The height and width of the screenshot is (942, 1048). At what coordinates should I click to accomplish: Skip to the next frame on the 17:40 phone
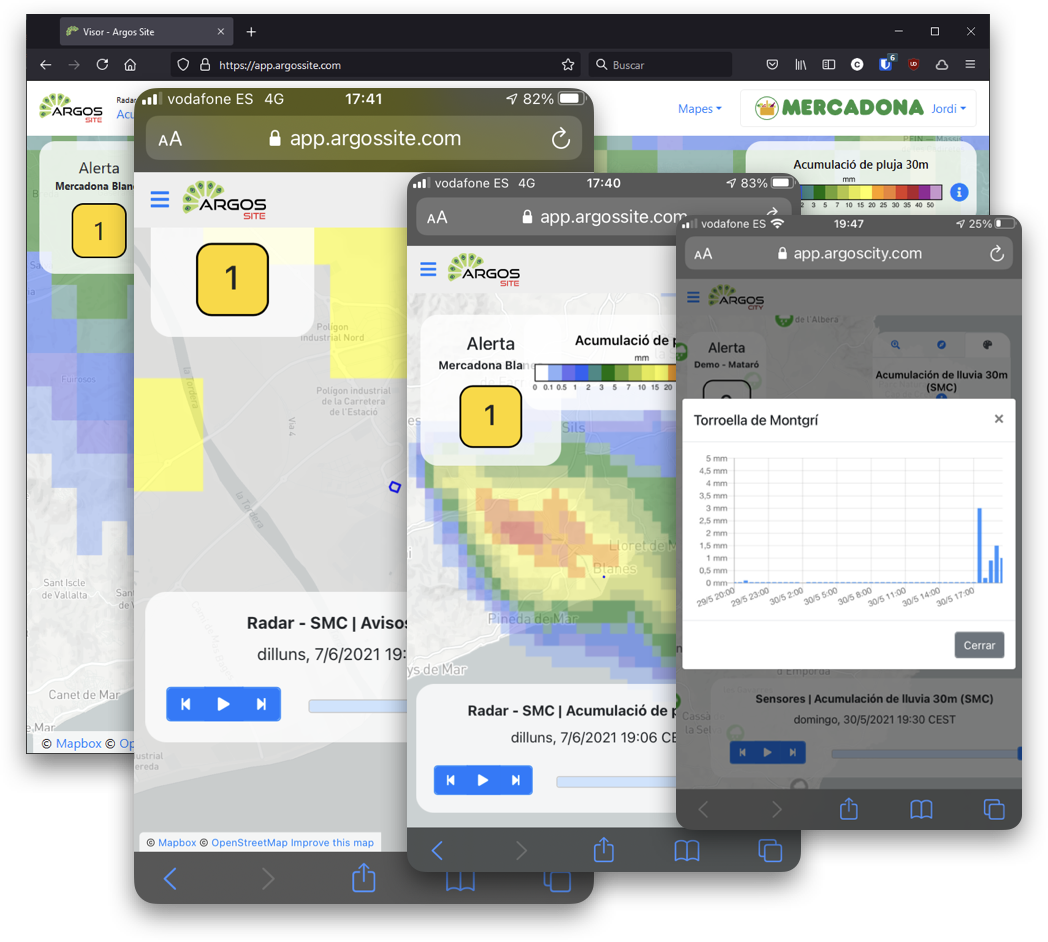[515, 780]
